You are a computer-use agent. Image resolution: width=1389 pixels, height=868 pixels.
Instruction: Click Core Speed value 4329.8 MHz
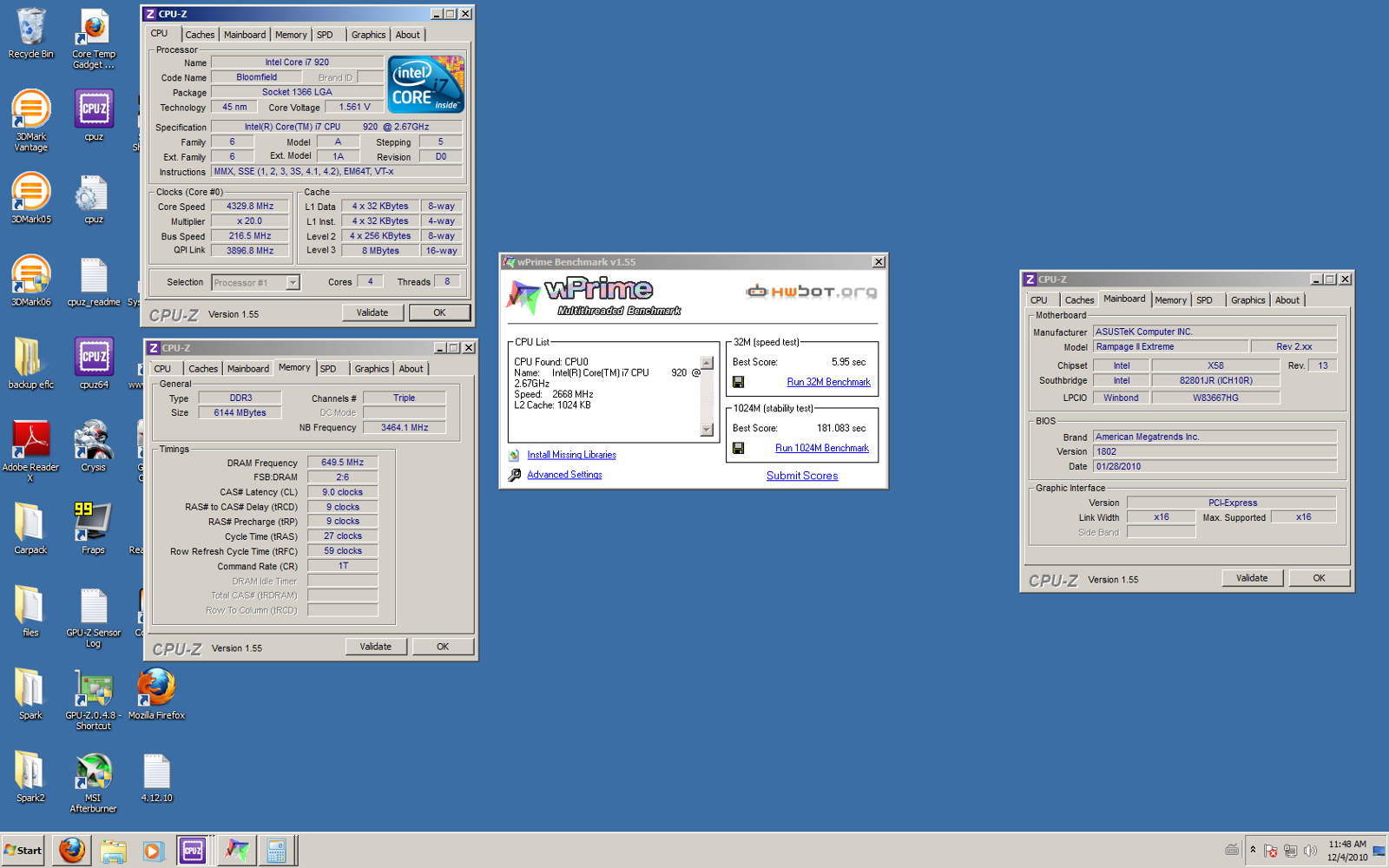pos(250,207)
